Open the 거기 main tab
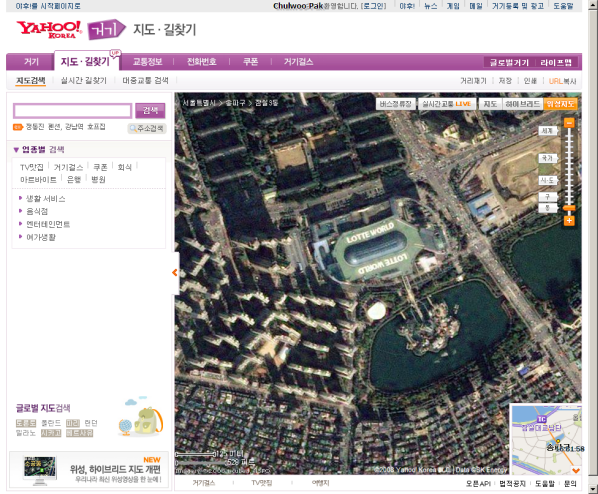The image size is (598, 494). pos(31,62)
